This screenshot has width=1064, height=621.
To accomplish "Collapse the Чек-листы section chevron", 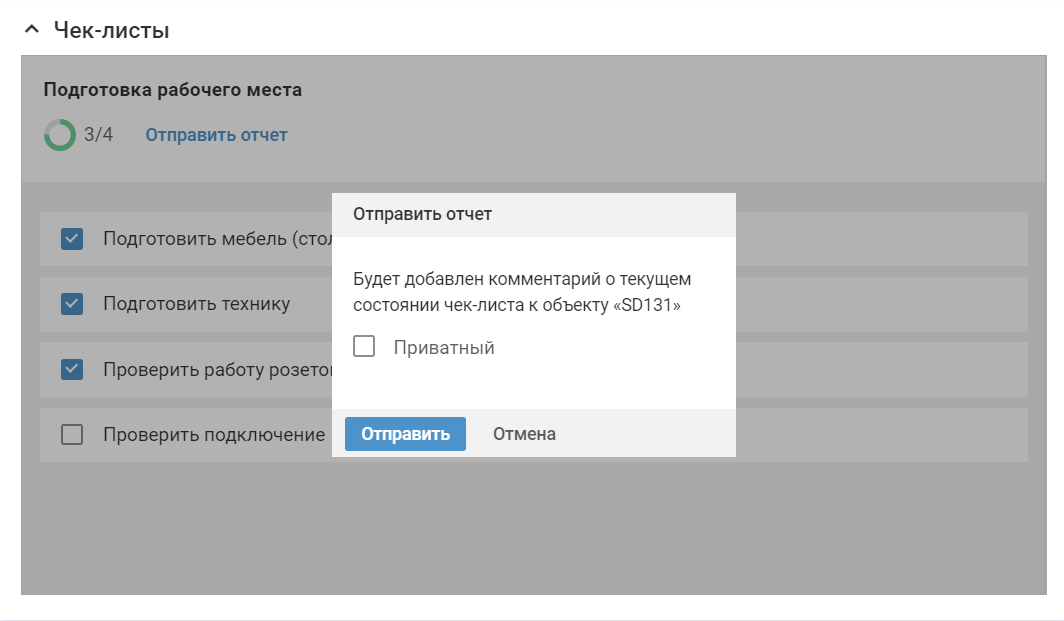I will tap(32, 30).
